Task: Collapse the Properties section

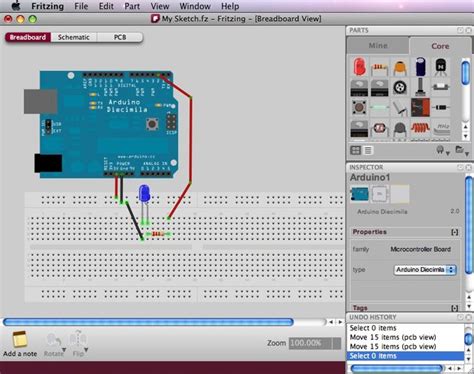Action: [x=455, y=232]
